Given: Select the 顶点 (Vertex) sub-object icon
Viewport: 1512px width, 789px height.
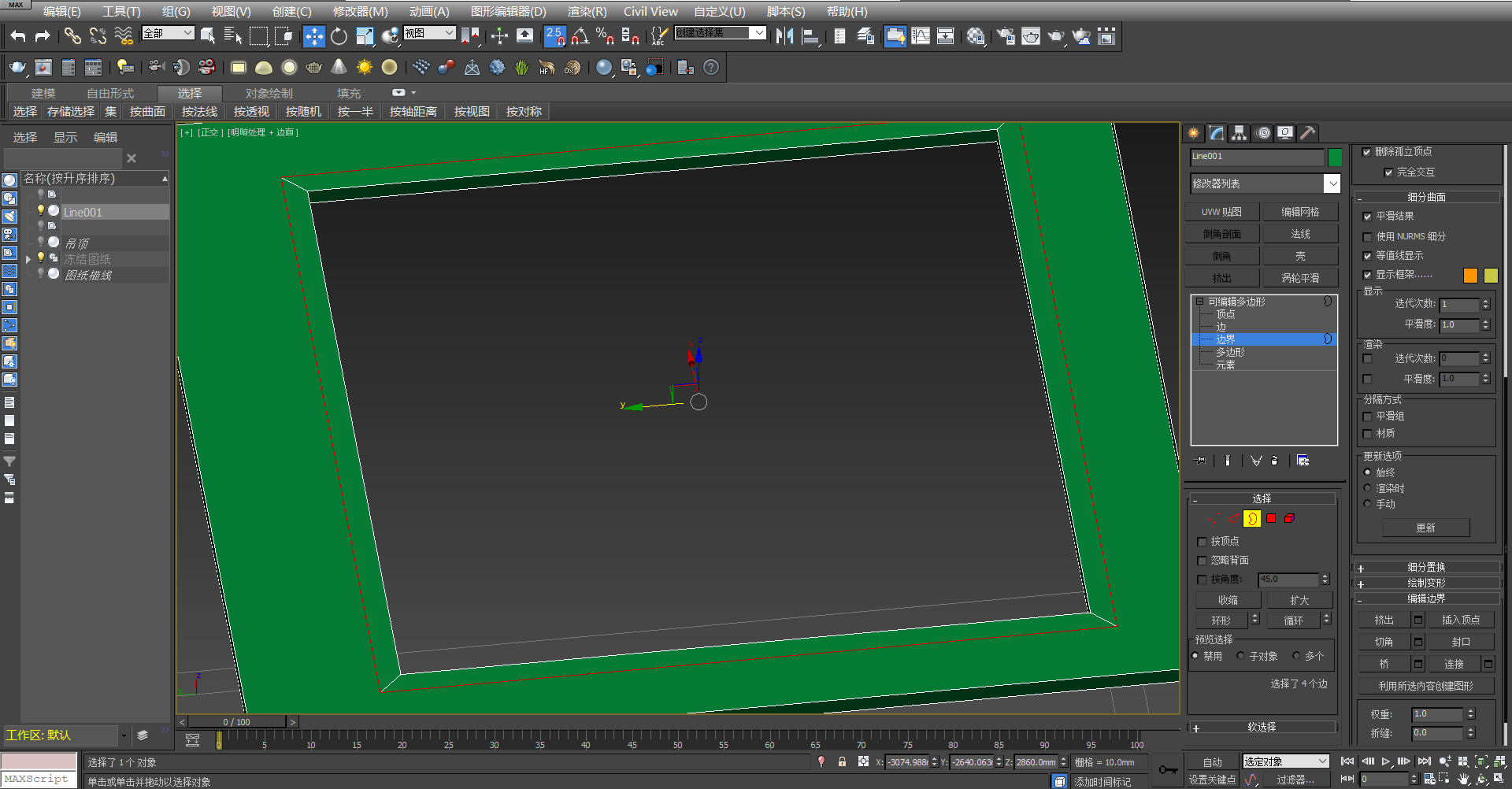Looking at the screenshot, I should click(x=1213, y=518).
